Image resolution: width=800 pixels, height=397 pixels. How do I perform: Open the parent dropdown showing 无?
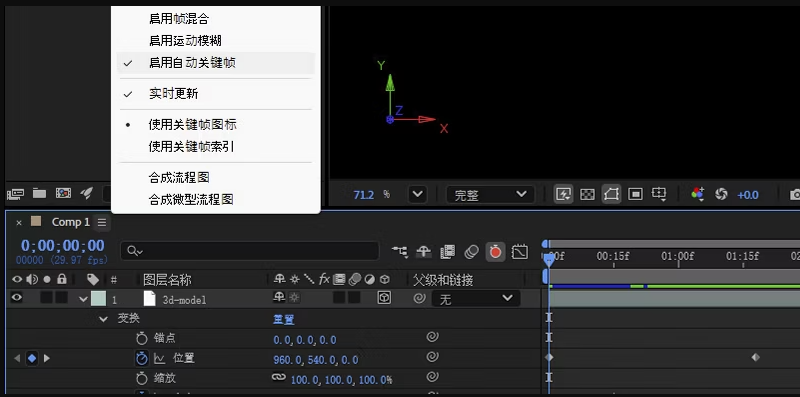tap(476, 299)
